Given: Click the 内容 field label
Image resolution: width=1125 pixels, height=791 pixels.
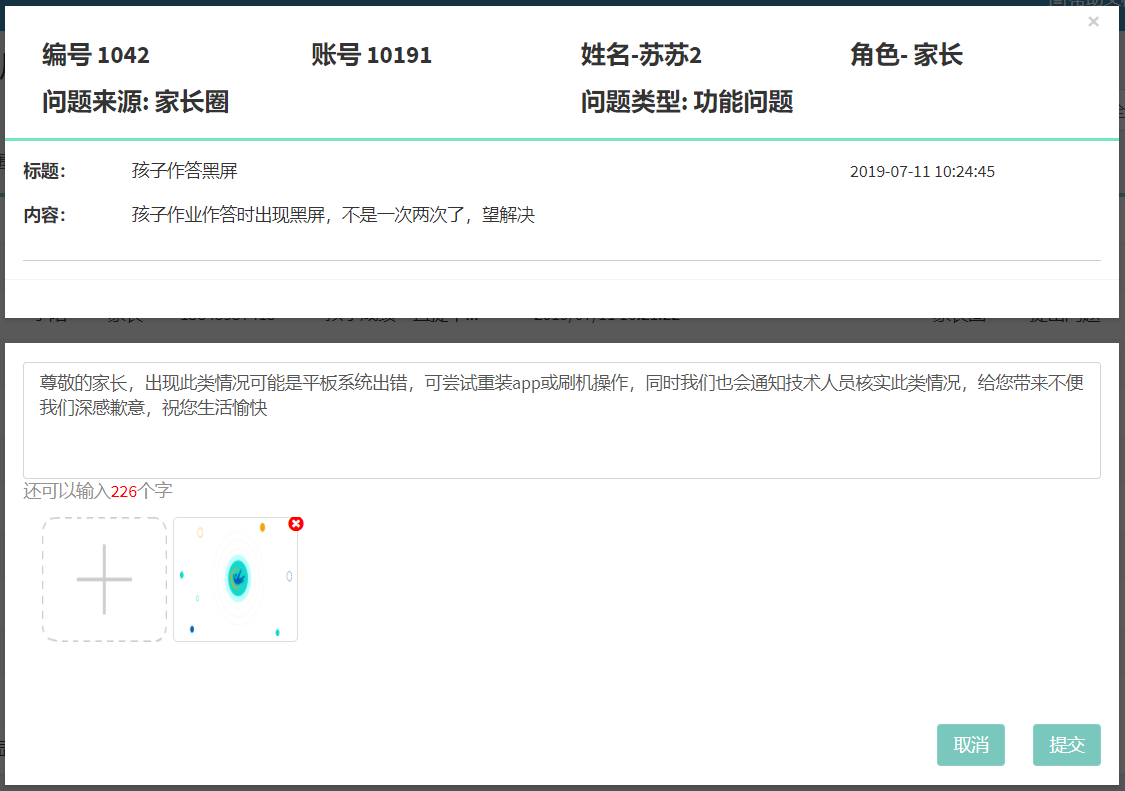Looking at the screenshot, I should 44,215.
